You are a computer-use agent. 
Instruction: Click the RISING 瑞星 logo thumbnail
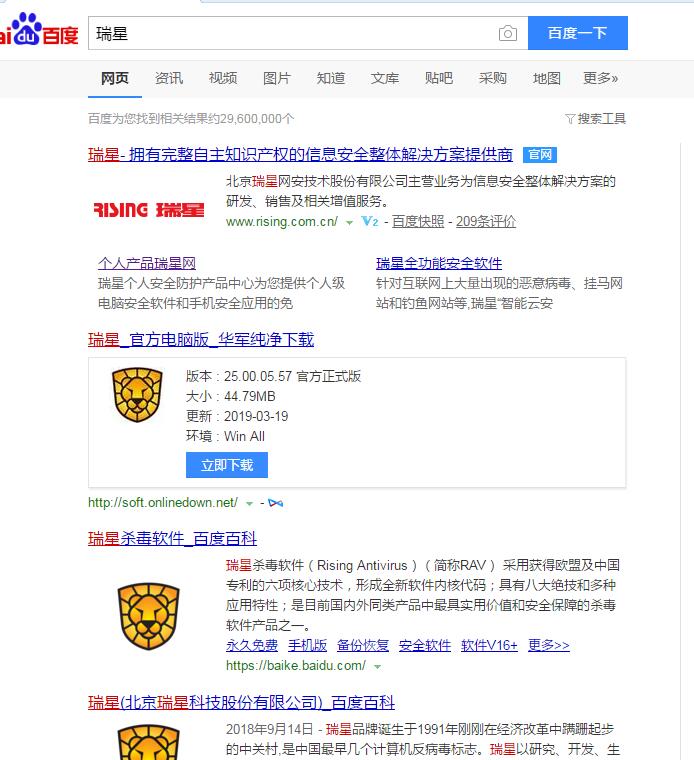coord(149,210)
